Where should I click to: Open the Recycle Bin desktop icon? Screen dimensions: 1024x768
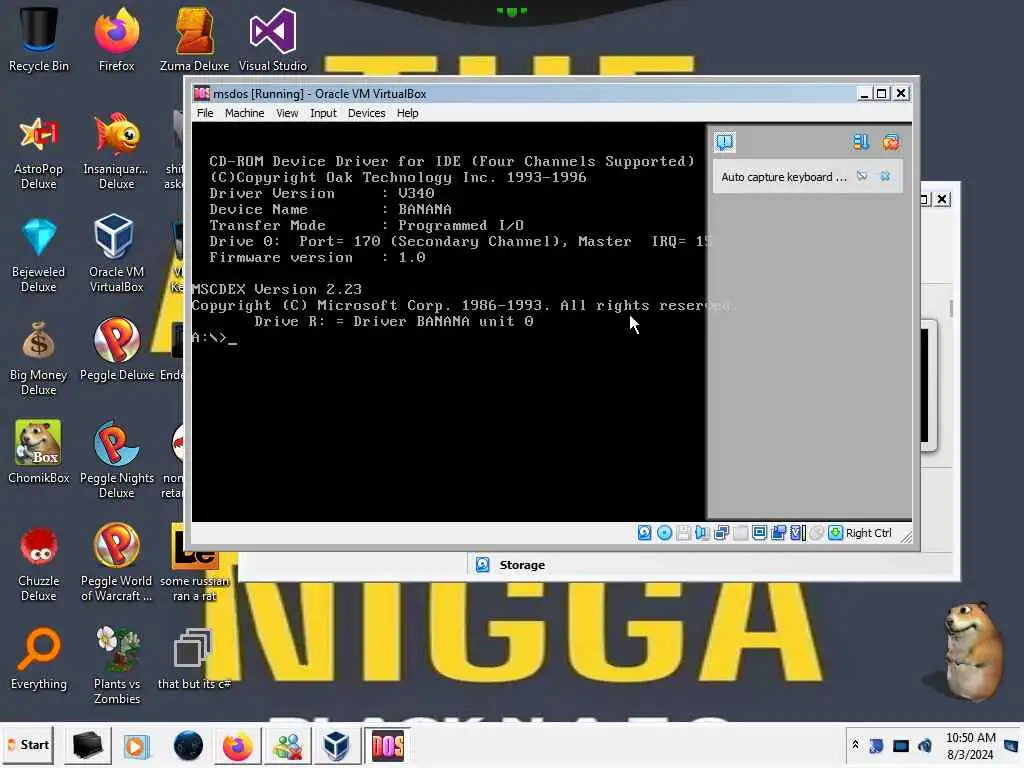(x=39, y=39)
